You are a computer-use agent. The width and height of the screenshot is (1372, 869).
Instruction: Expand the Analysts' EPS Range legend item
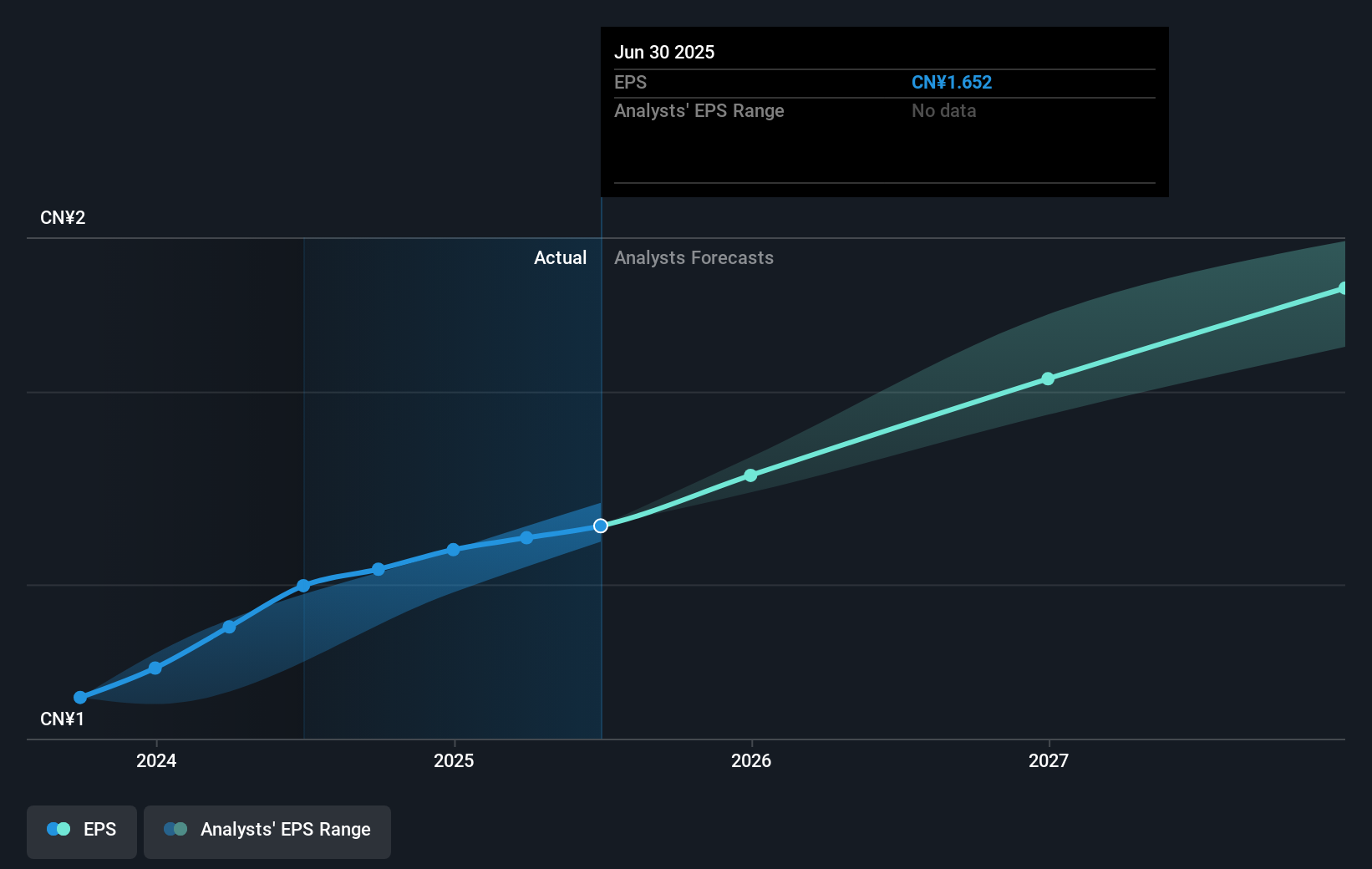click(x=267, y=831)
